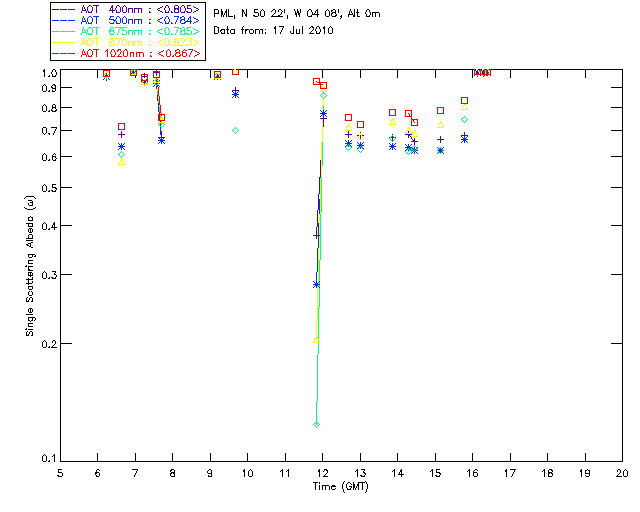The height and width of the screenshot is (512, 640).
Task: Click the y-axis tick label 0.2
Action: 49,344
